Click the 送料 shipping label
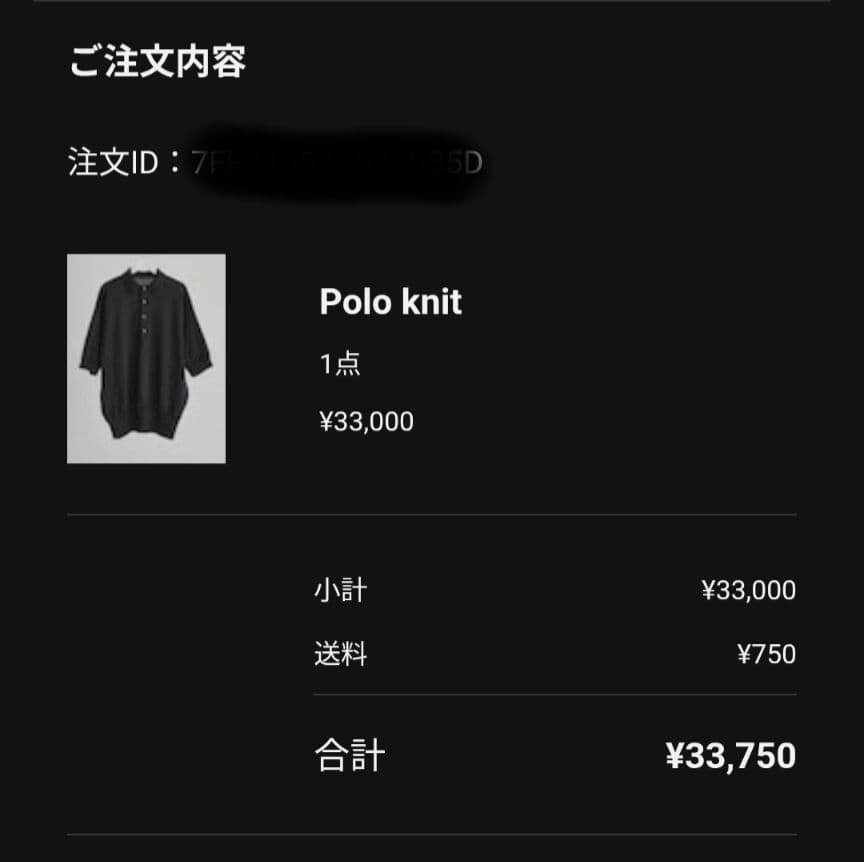The image size is (864, 862). coord(340,655)
